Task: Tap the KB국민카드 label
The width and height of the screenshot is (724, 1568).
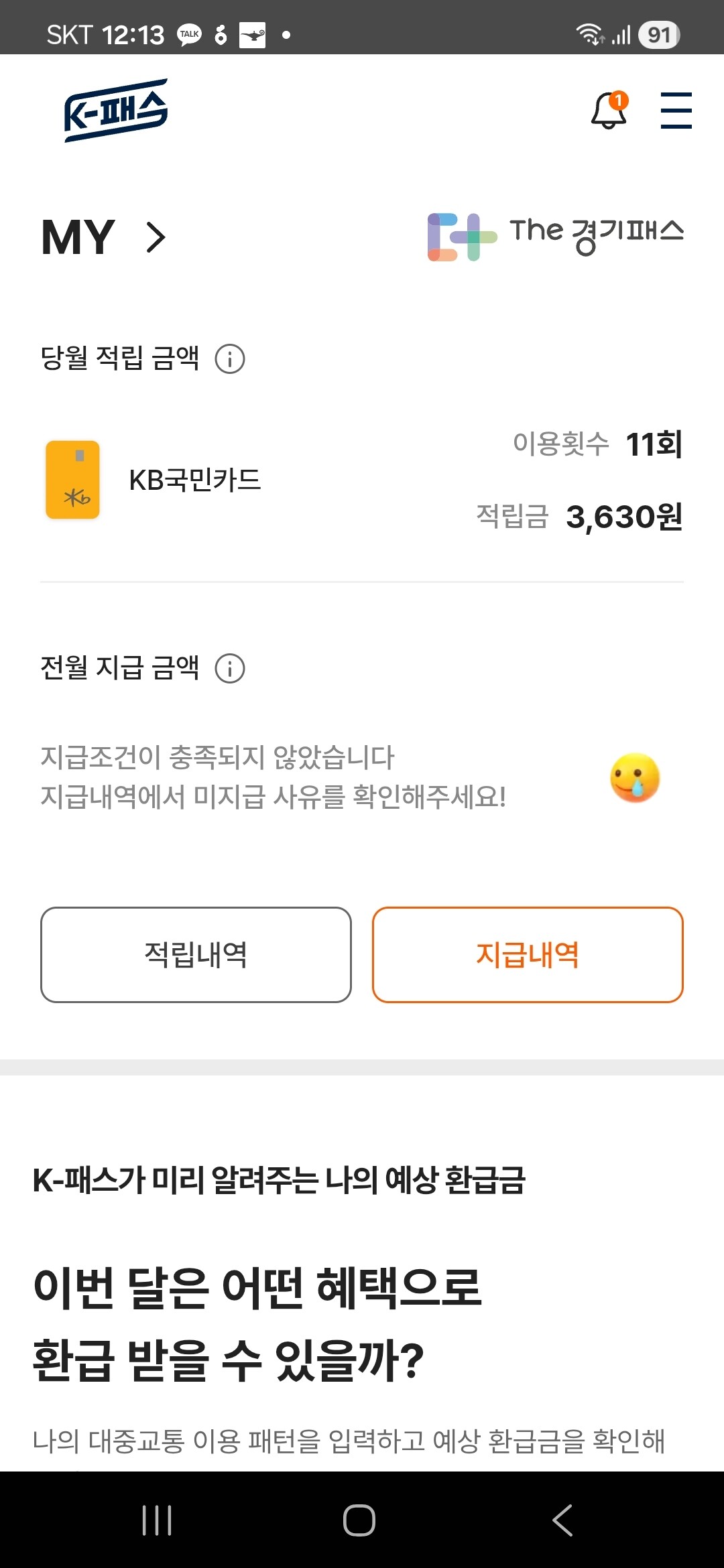Action: (194, 480)
